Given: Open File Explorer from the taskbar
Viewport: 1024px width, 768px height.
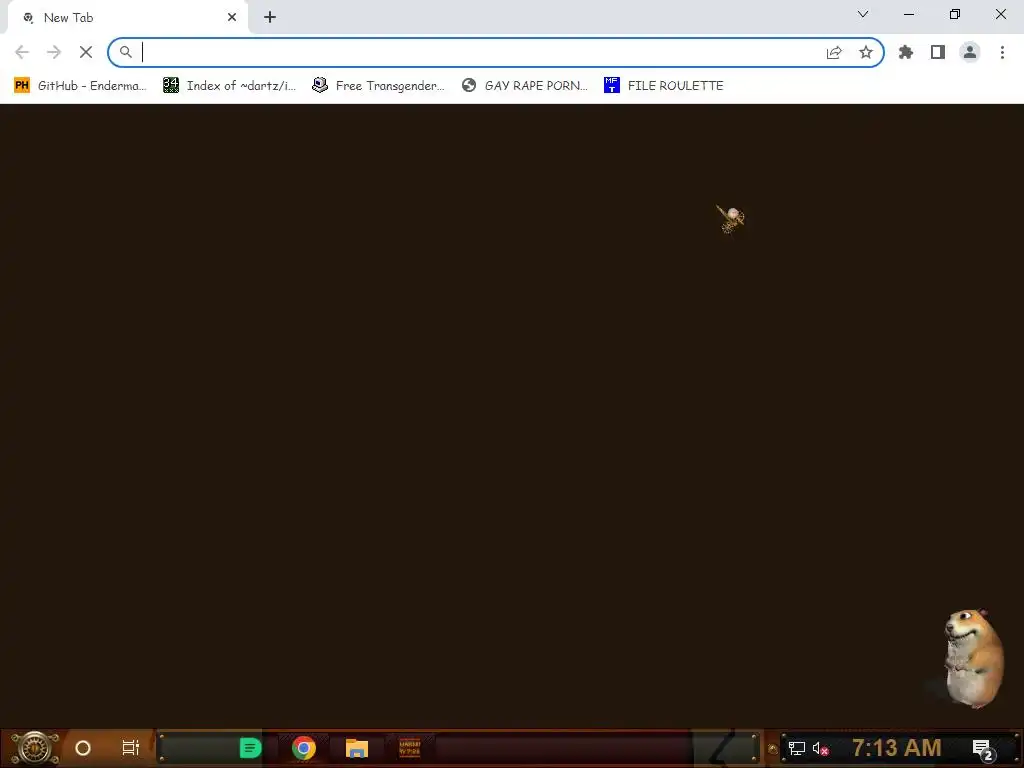Looking at the screenshot, I should (357, 748).
